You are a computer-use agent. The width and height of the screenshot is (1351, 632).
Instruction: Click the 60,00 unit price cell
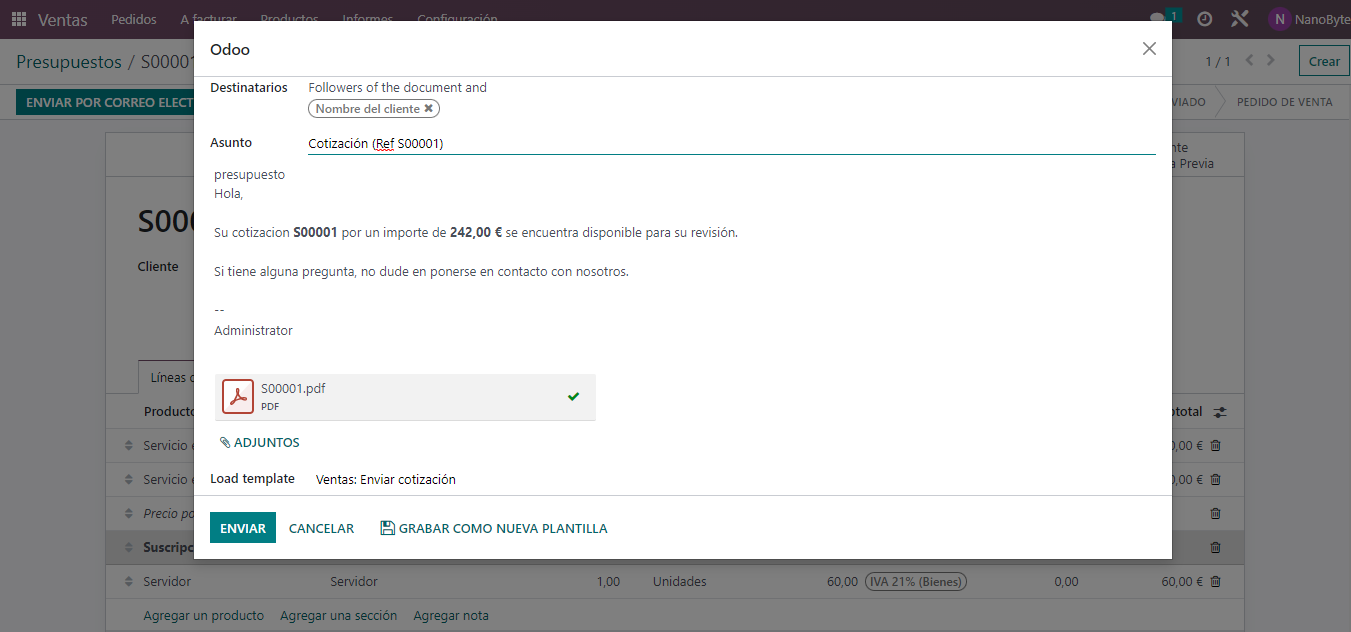click(842, 582)
